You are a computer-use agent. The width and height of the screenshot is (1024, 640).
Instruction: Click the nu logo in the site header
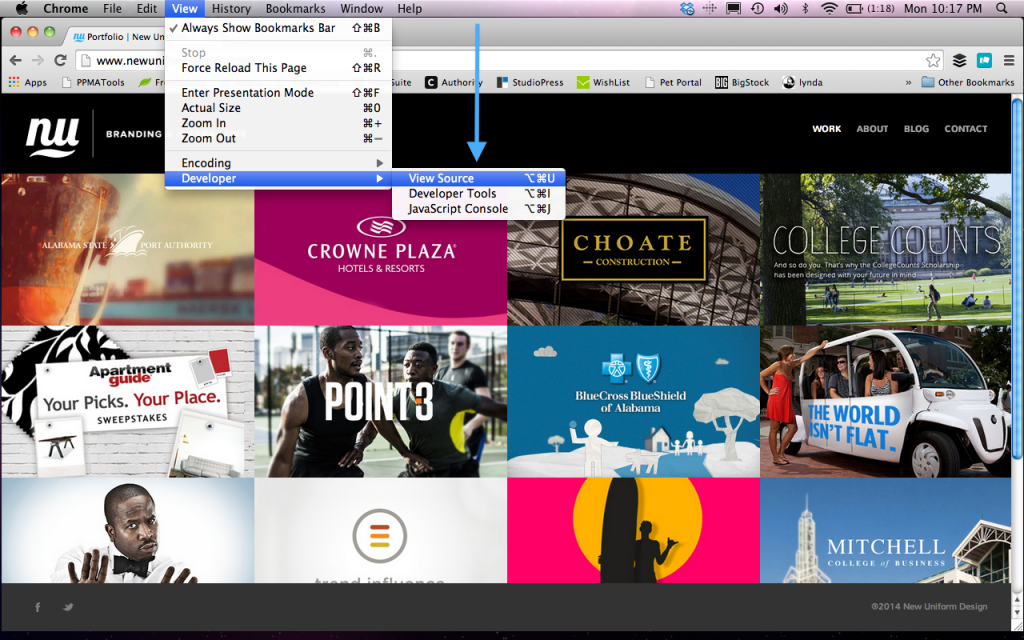52,135
